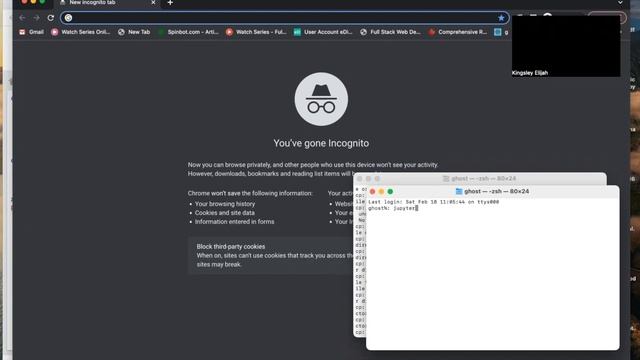Click the front Terminal window title ghost — -zsh
The image size is (640, 360).
(x=496, y=191)
